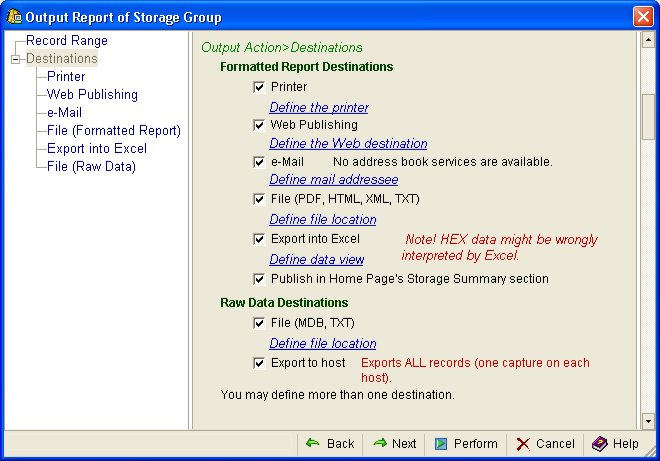Click the Help book icon
This screenshot has width=660, height=461.
599,444
